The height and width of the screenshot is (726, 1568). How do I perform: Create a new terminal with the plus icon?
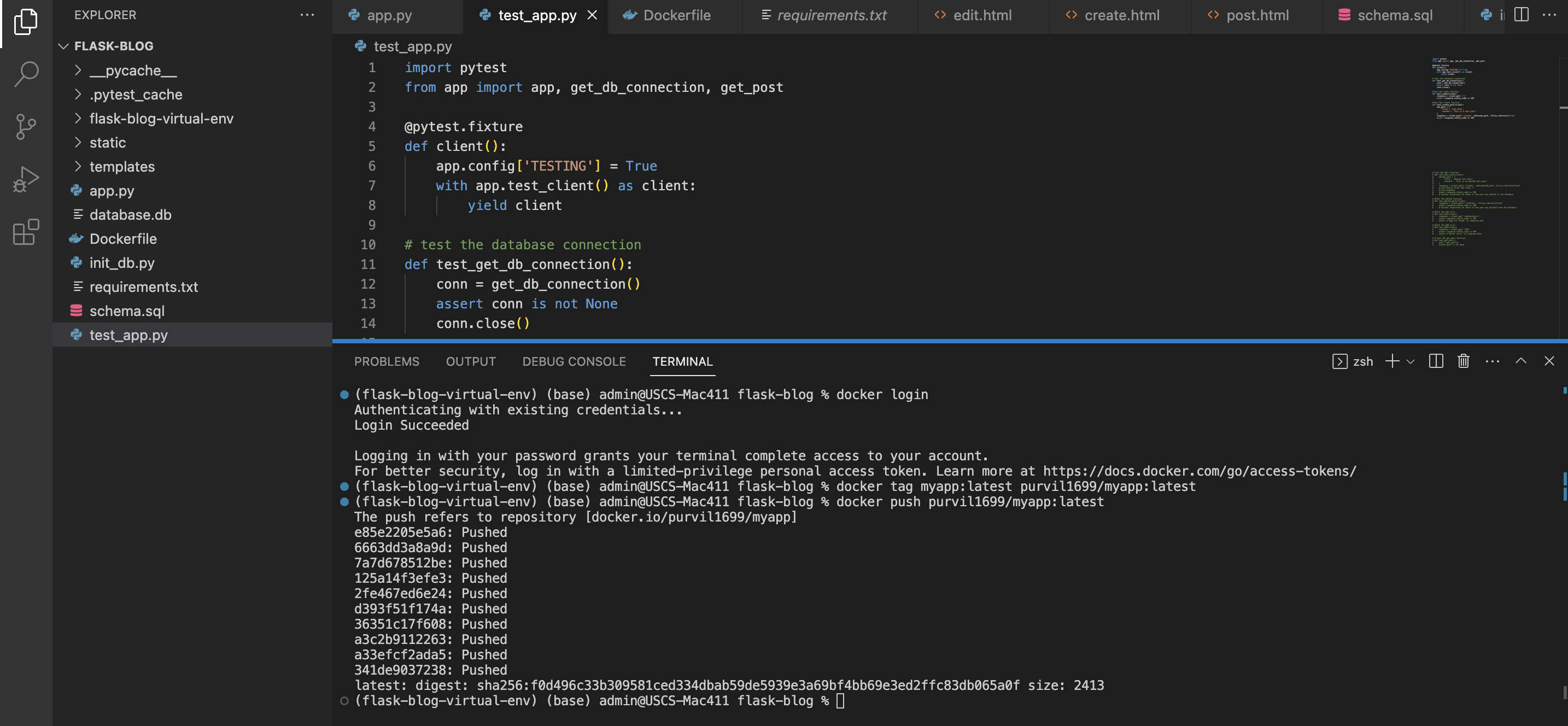point(1391,361)
